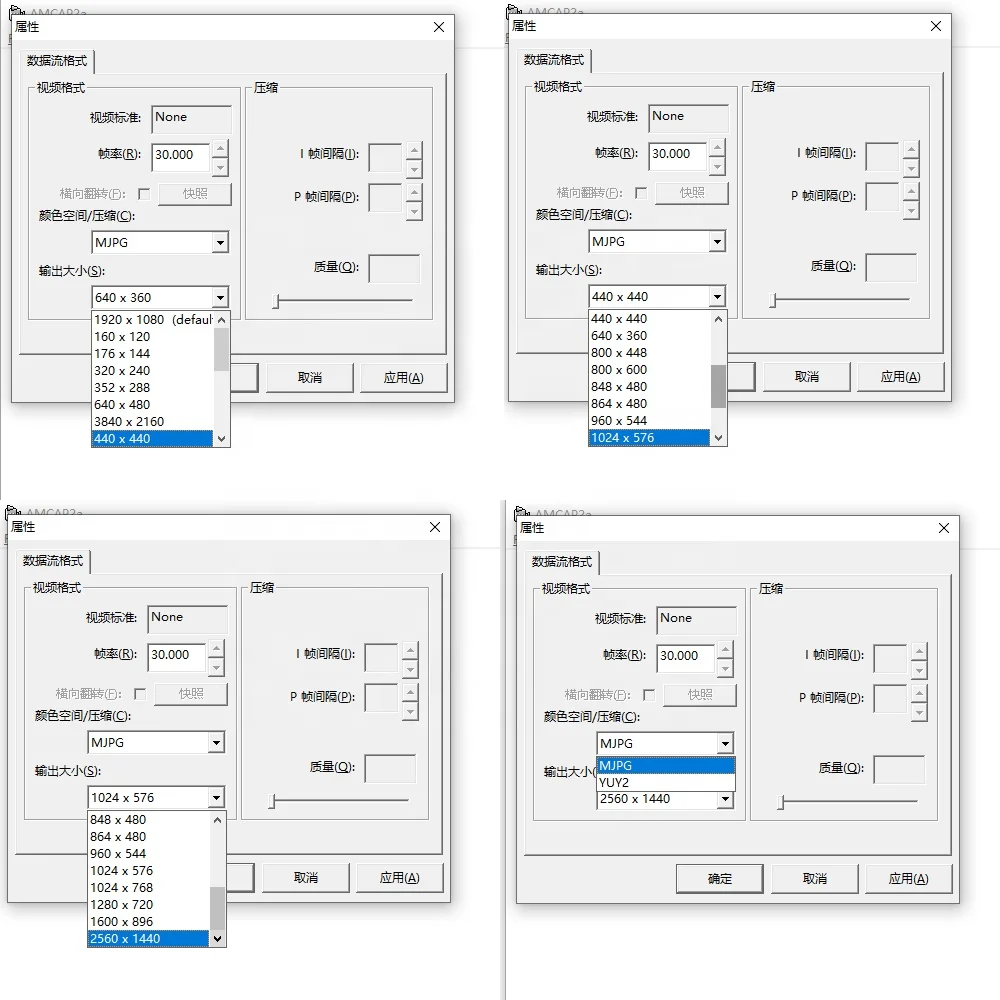Toggle the 横向翻转 checkbox in the bottom-right dialog
Image resolution: width=1000 pixels, height=1000 pixels.
[x=649, y=695]
